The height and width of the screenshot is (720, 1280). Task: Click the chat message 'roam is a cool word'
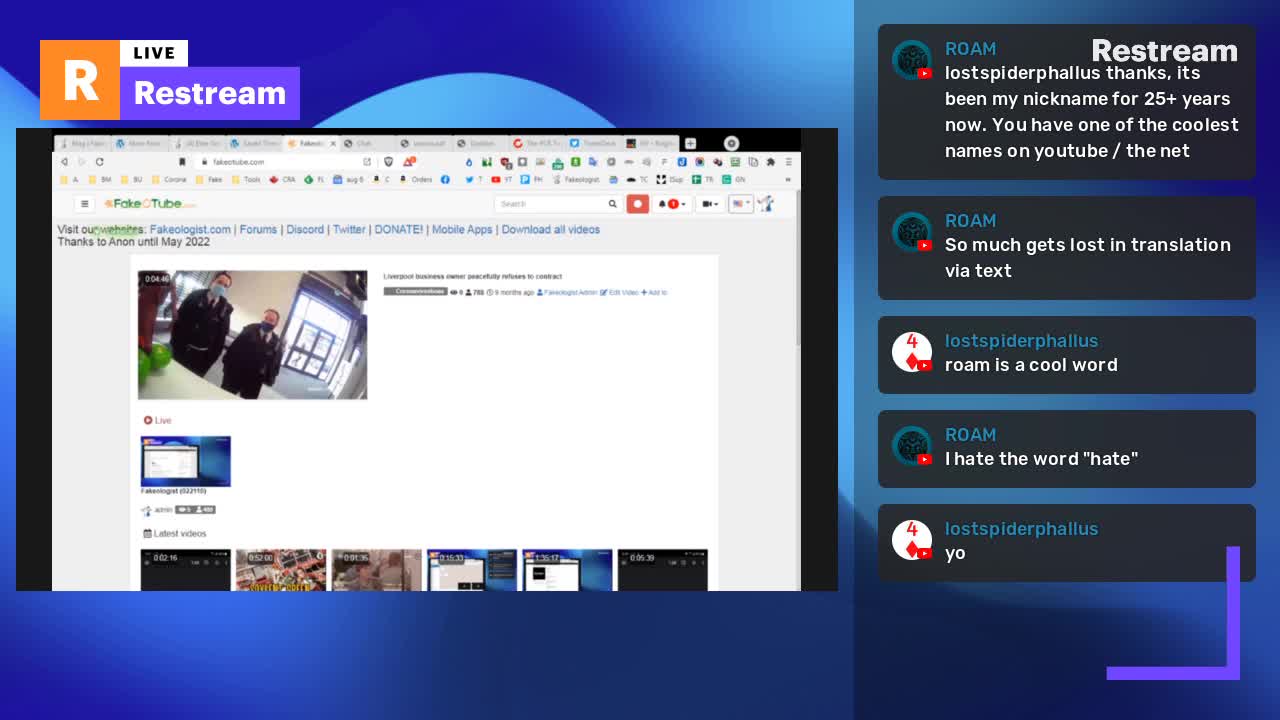1031,365
